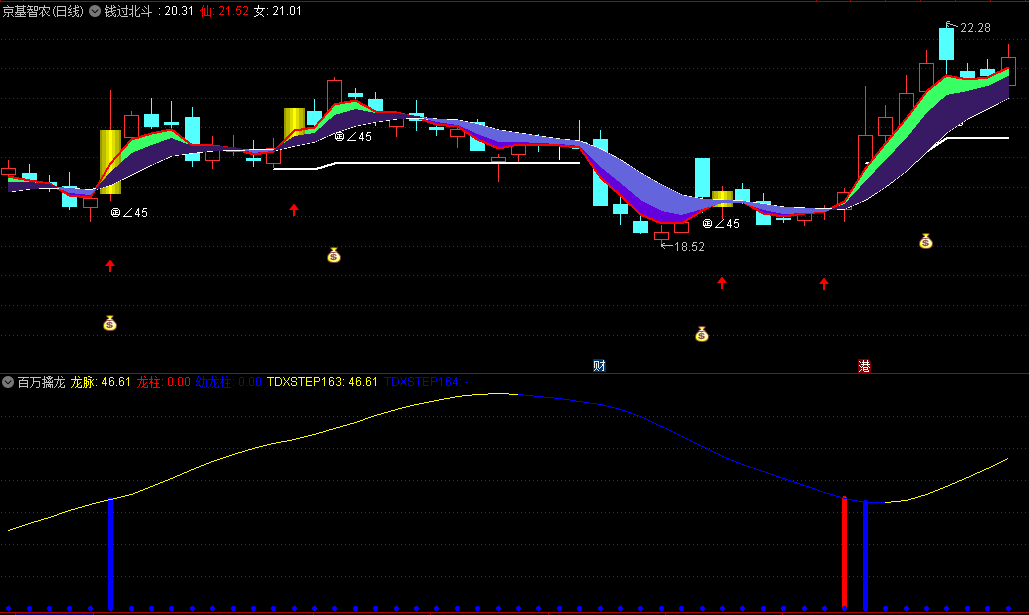Click the red vertical bar in lower indicator

click(x=845, y=552)
